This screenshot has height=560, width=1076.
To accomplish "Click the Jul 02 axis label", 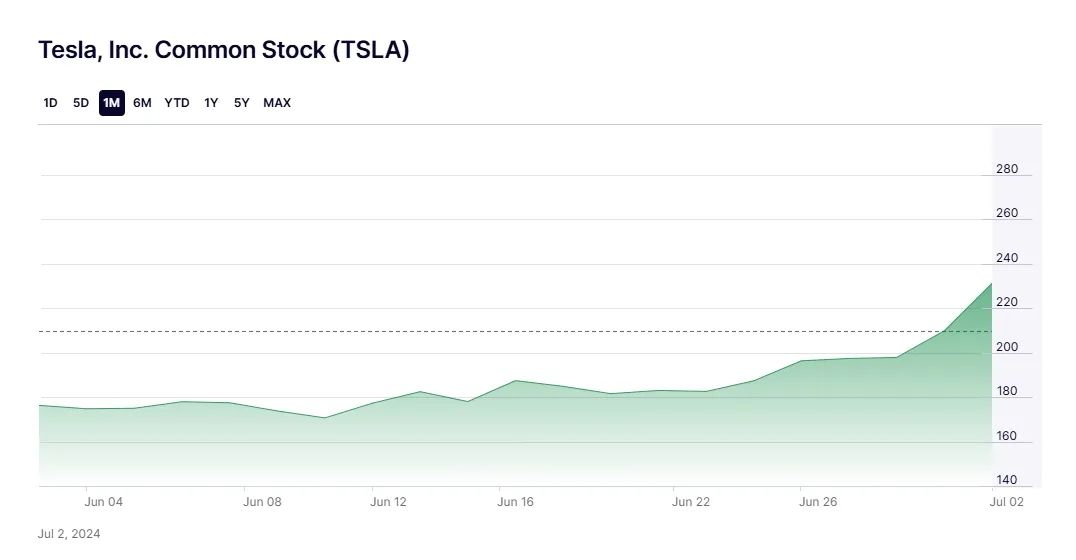I will [1007, 502].
